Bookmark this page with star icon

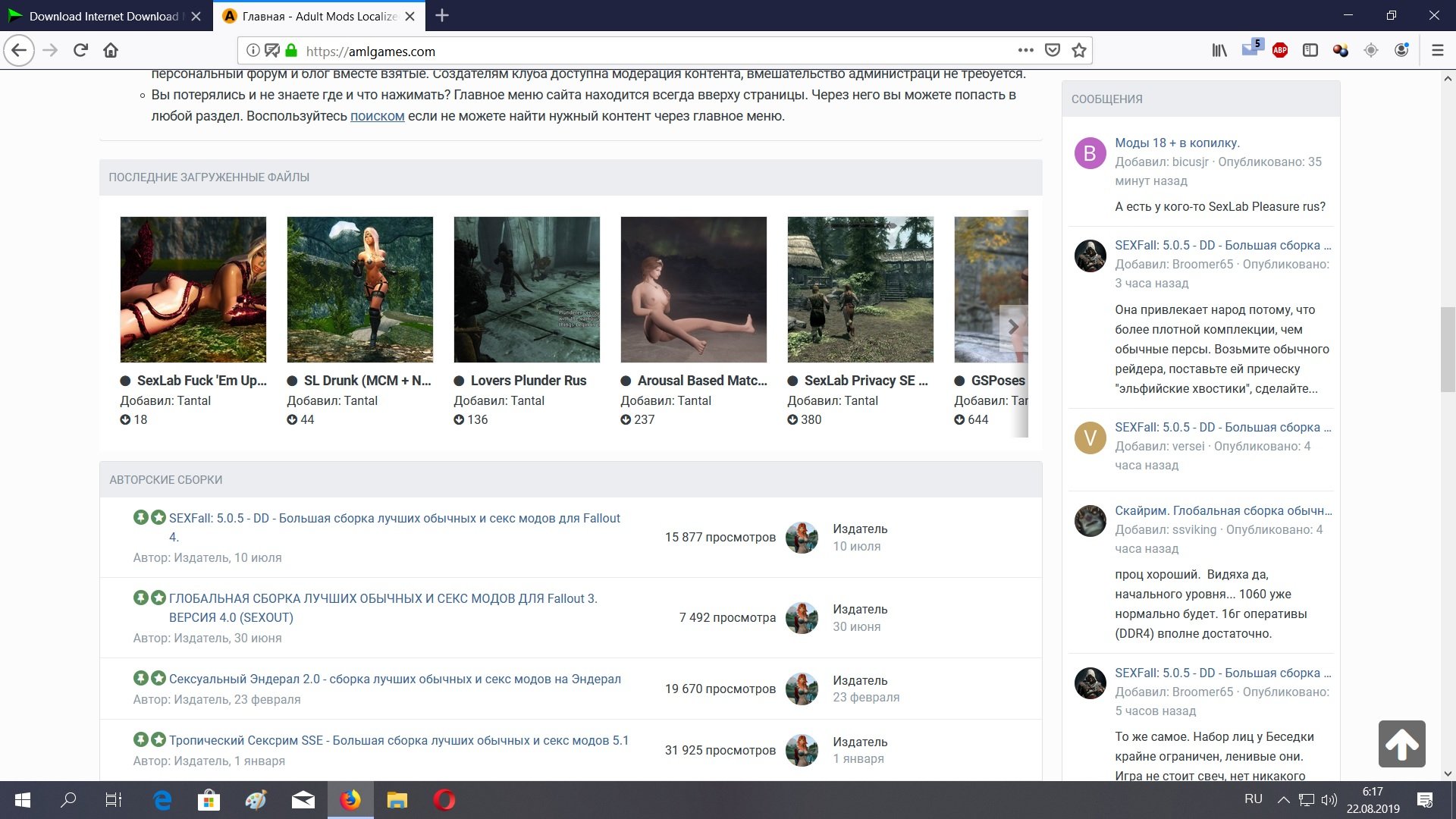tap(1079, 51)
